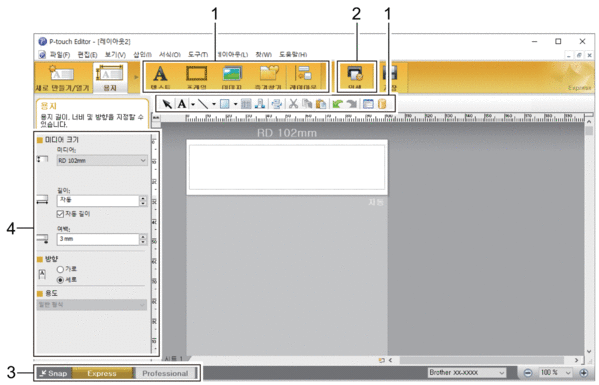
Task: Insert an image using the Image icon
Action: (232, 75)
